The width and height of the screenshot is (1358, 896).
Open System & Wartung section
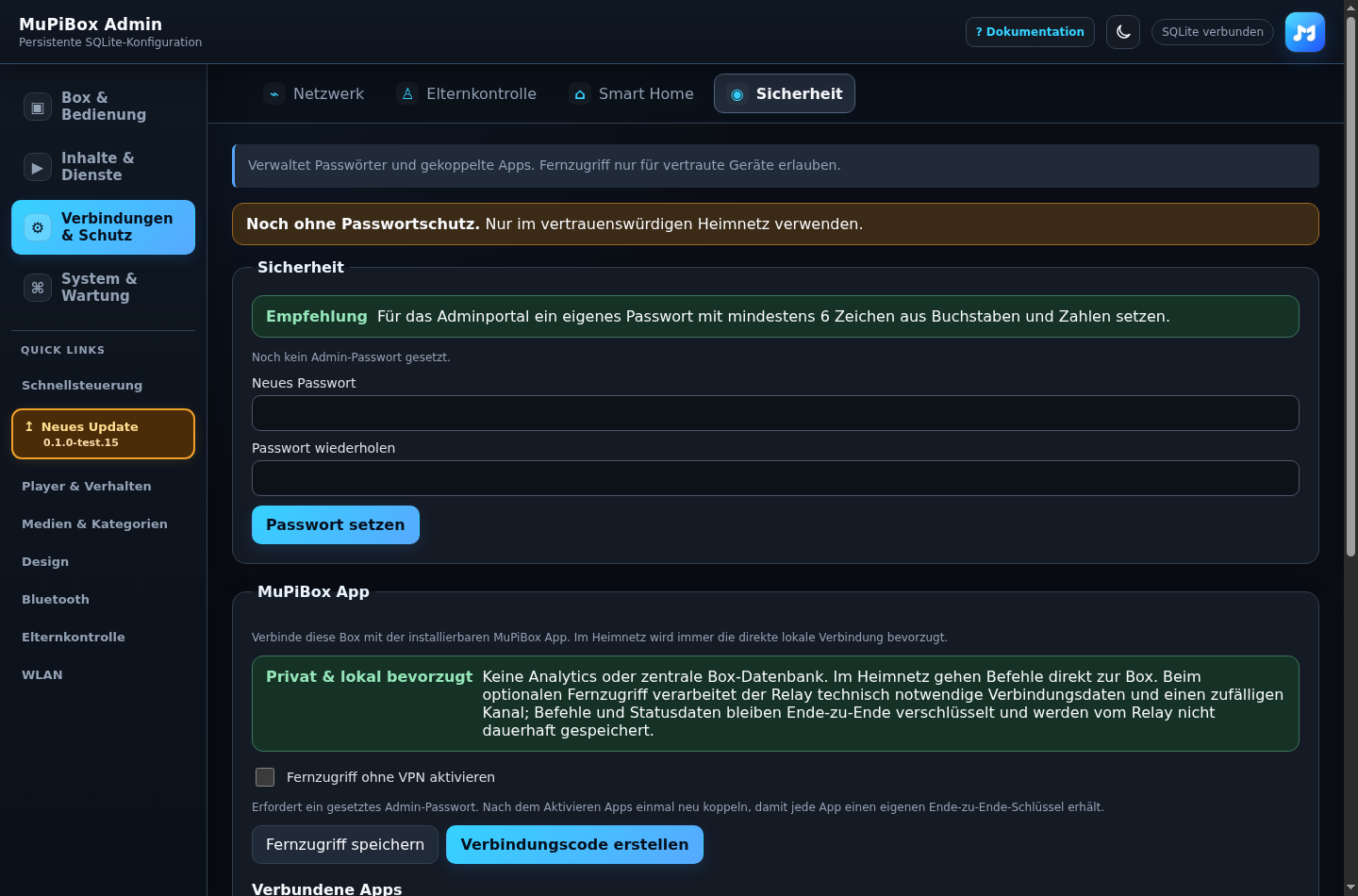click(x=103, y=288)
